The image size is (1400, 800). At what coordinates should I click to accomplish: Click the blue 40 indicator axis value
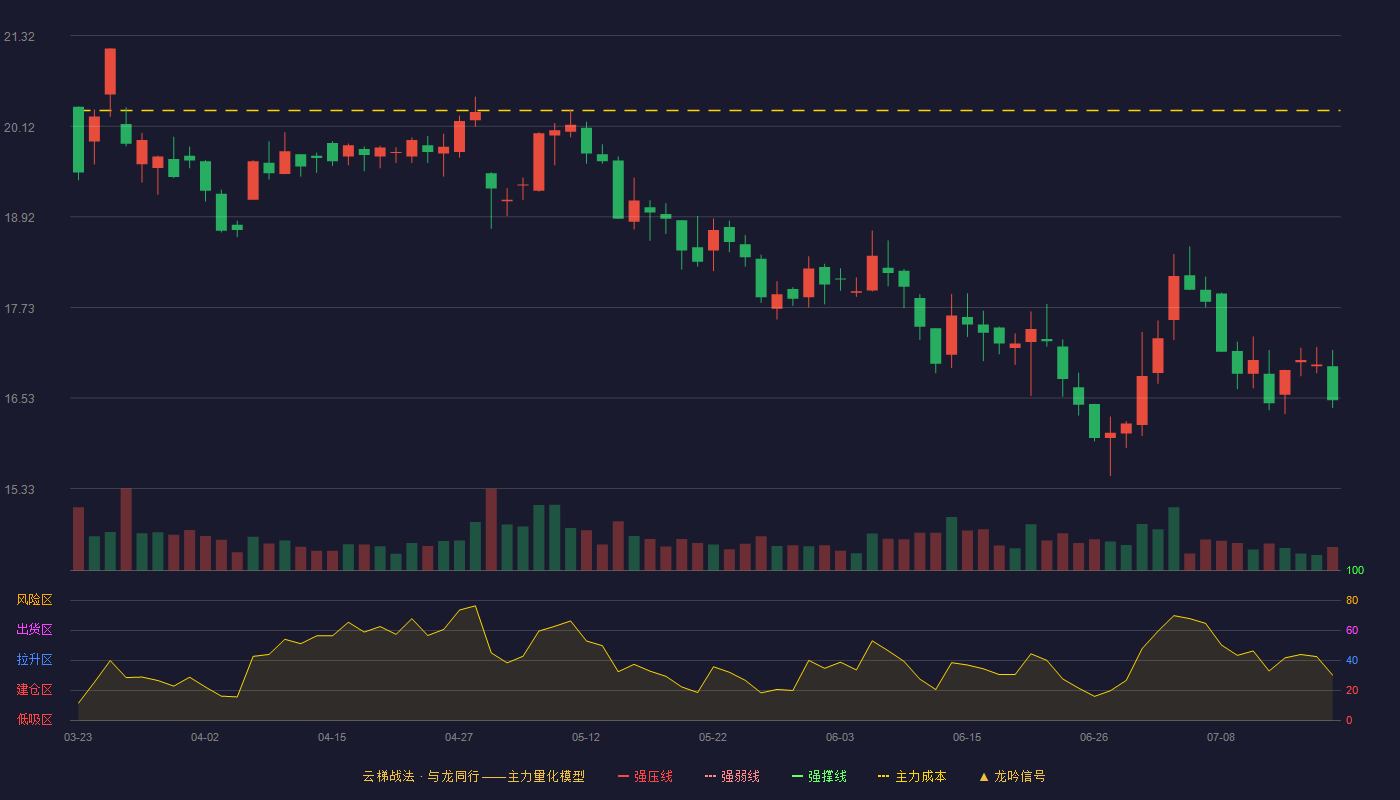[x=1352, y=660]
